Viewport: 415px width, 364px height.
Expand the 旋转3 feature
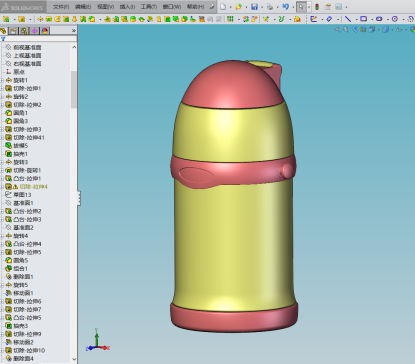[x=2, y=162]
